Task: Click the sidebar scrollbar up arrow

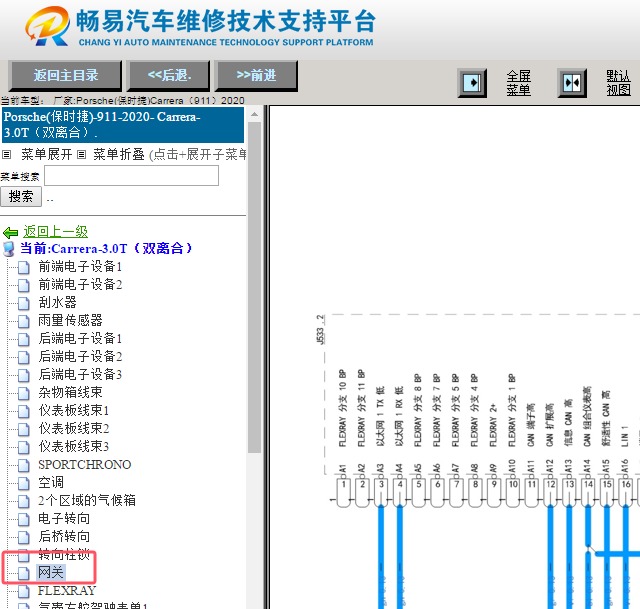Action: coord(254,114)
